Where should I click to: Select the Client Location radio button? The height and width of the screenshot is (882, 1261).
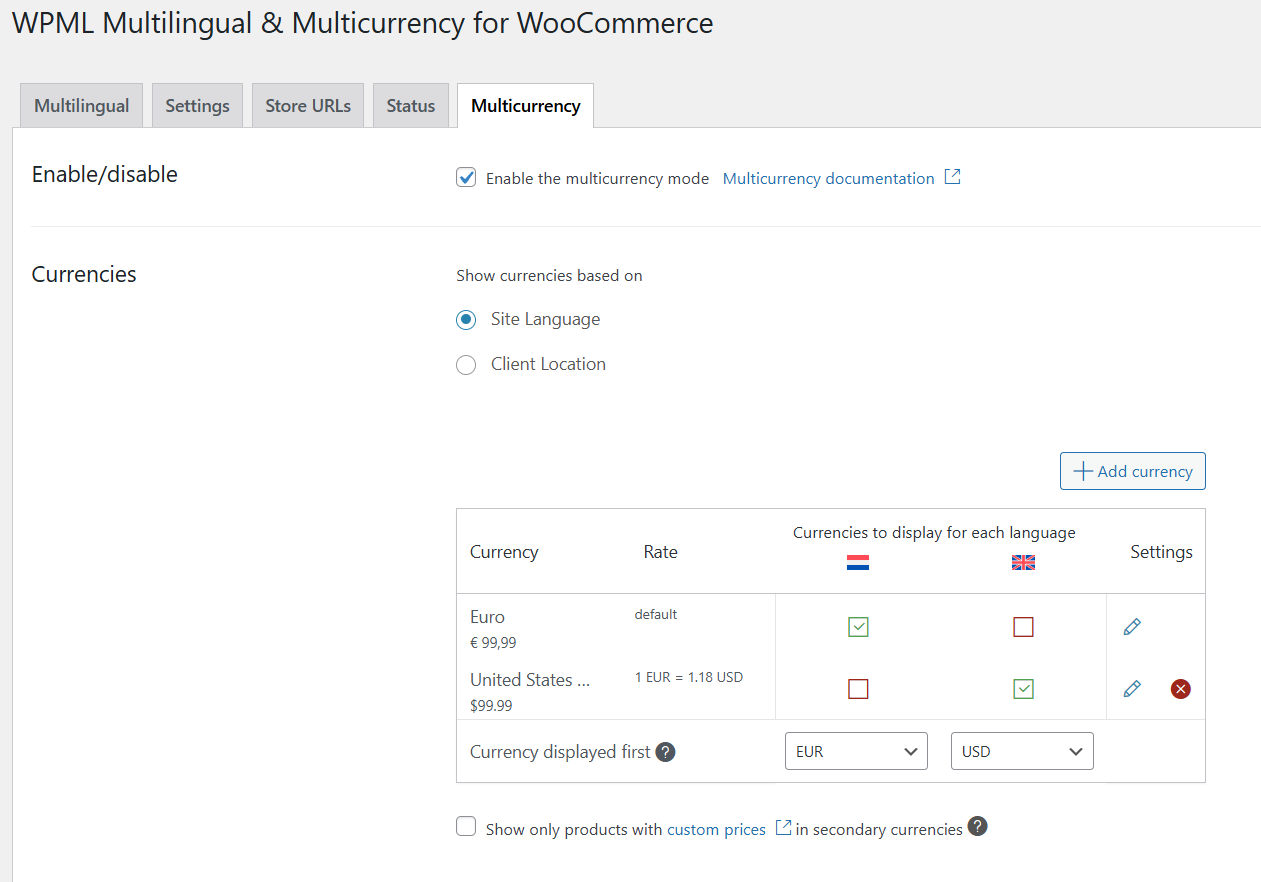pos(466,365)
